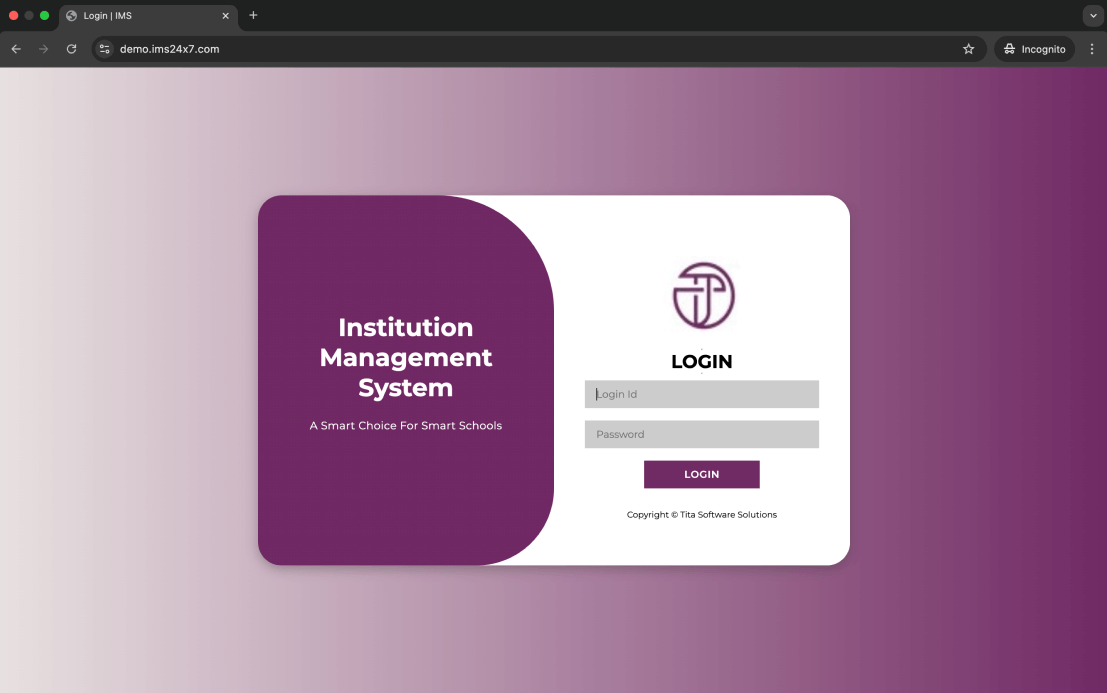The height and width of the screenshot is (693, 1107).
Task: Open Chrome's three-dot menu
Action: [x=1091, y=49]
